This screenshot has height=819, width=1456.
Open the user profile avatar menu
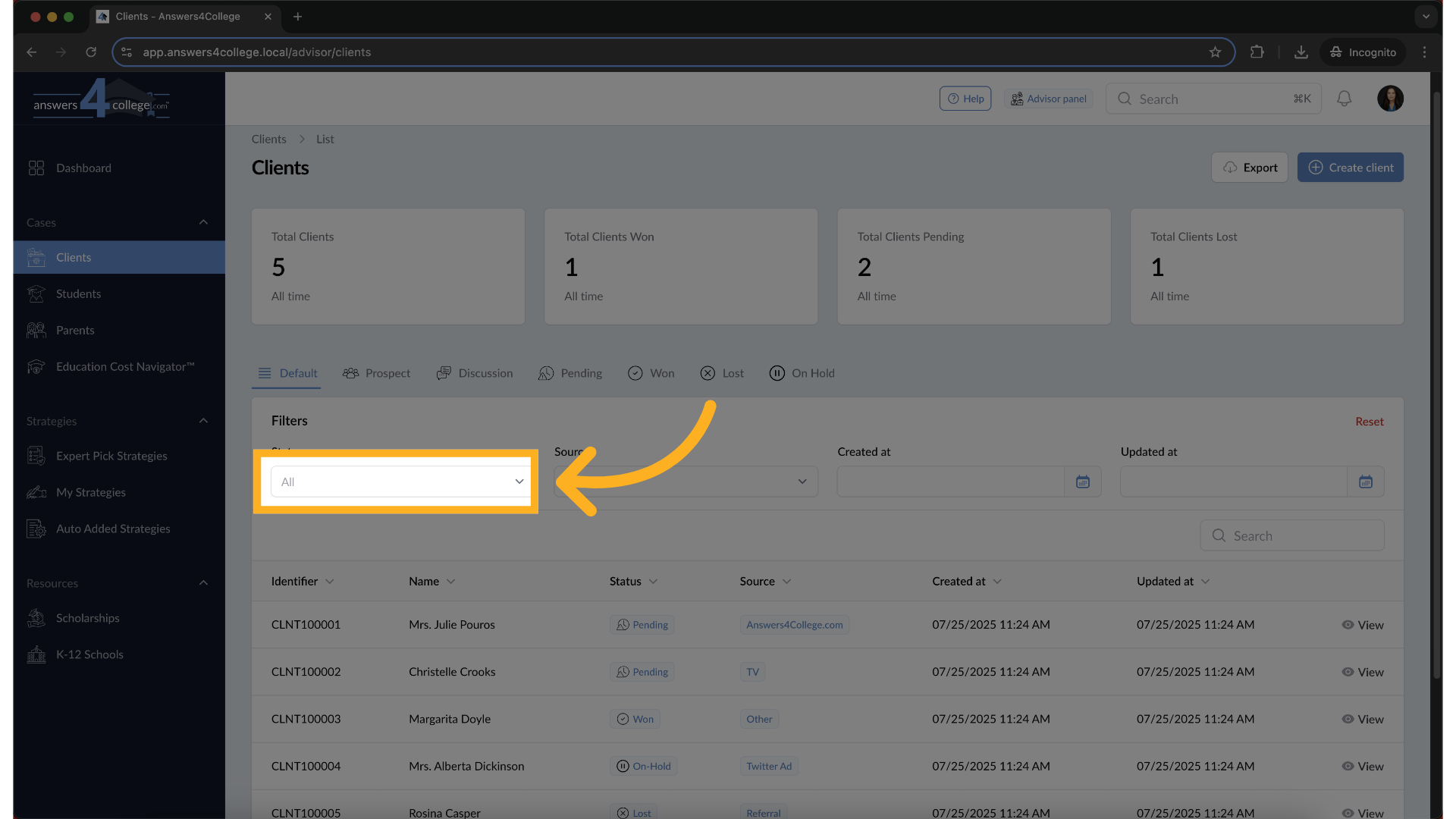(x=1391, y=99)
